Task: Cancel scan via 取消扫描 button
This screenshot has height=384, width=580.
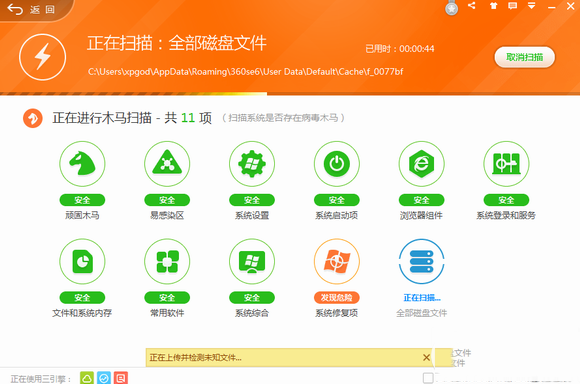Action: point(525,57)
